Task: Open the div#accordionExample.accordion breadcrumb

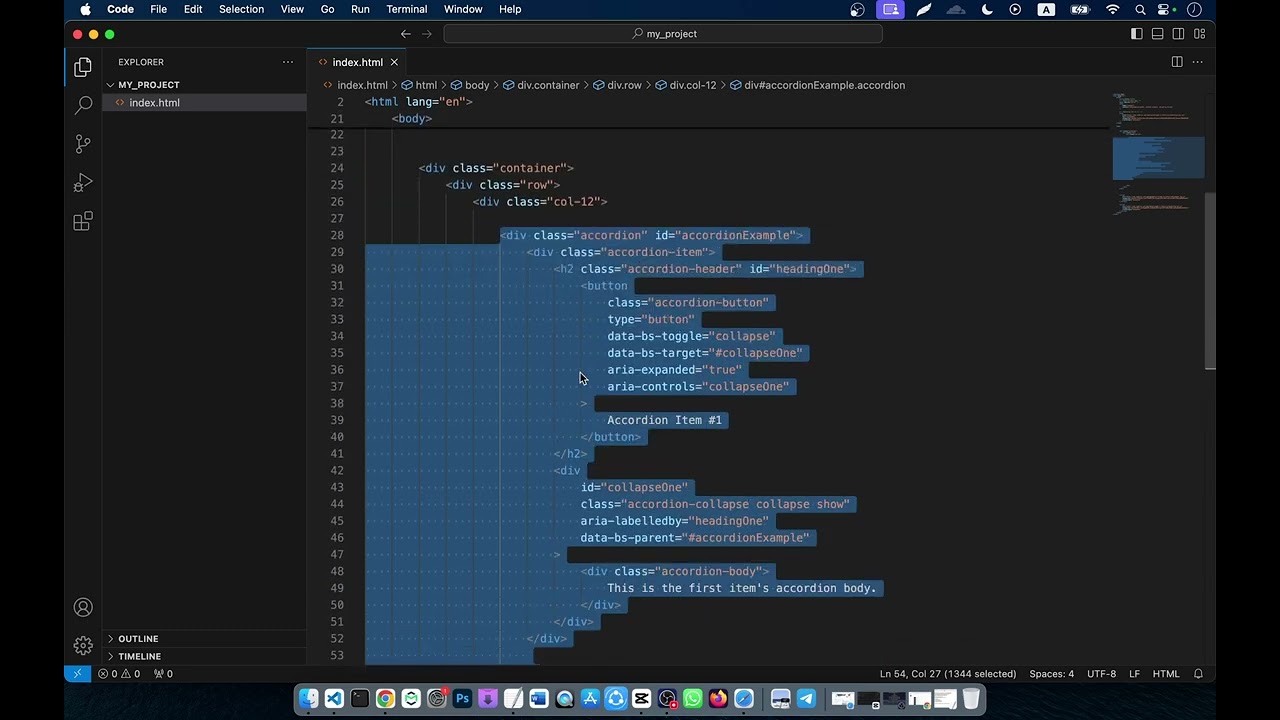Action: (x=824, y=85)
